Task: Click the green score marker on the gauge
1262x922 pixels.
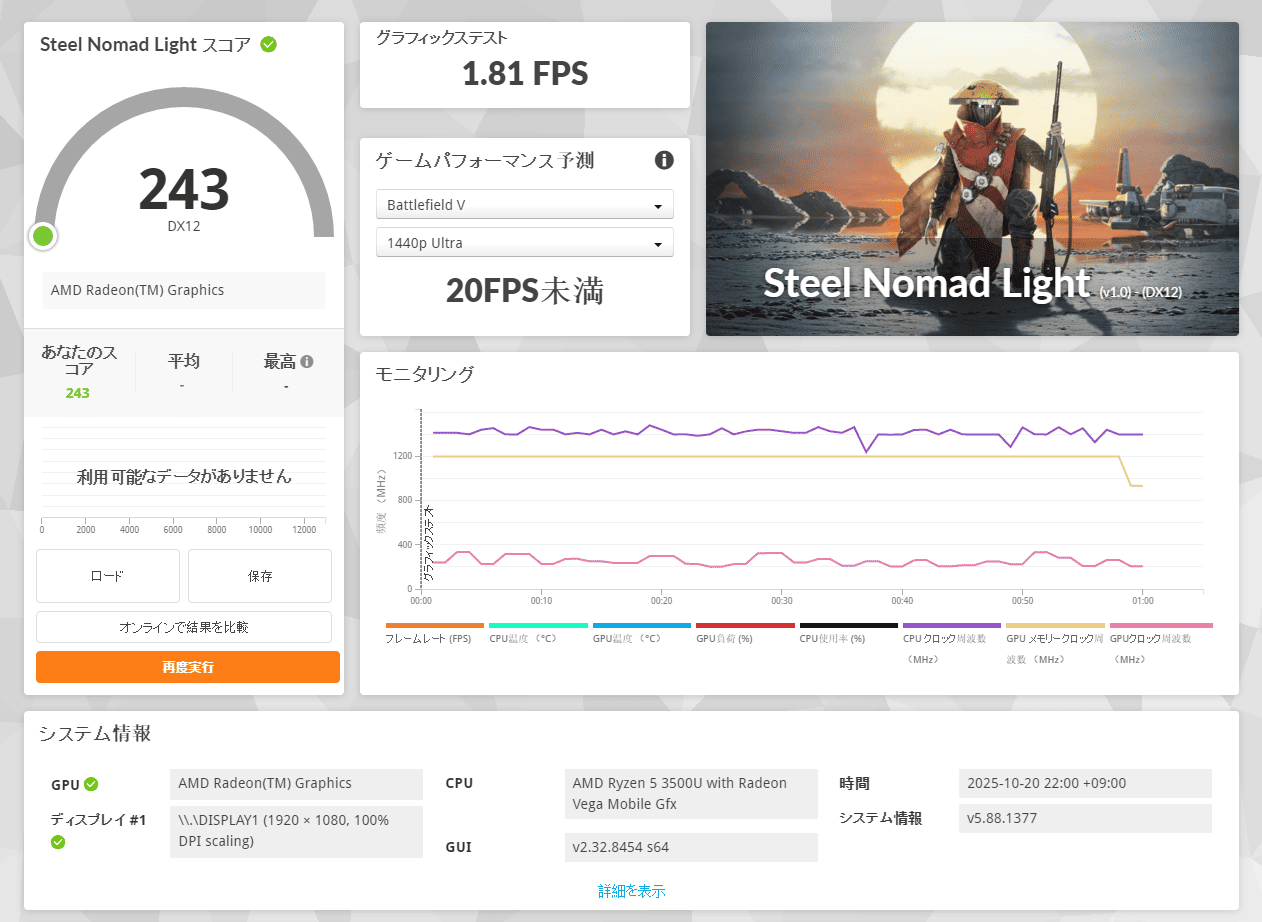Action: click(43, 236)
